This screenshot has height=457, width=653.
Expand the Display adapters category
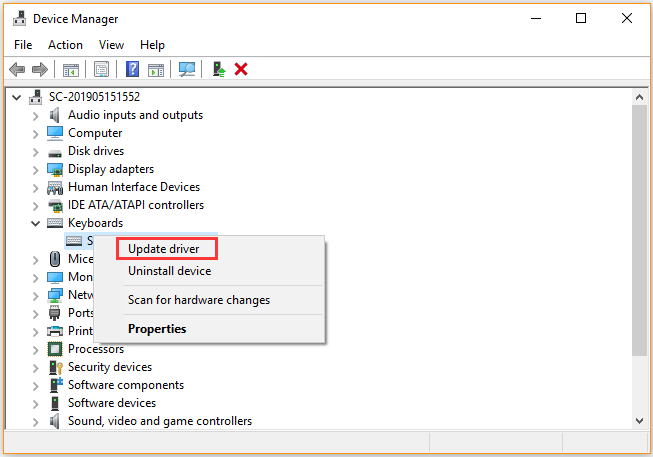pyautogui.click(x=37, y=169)
